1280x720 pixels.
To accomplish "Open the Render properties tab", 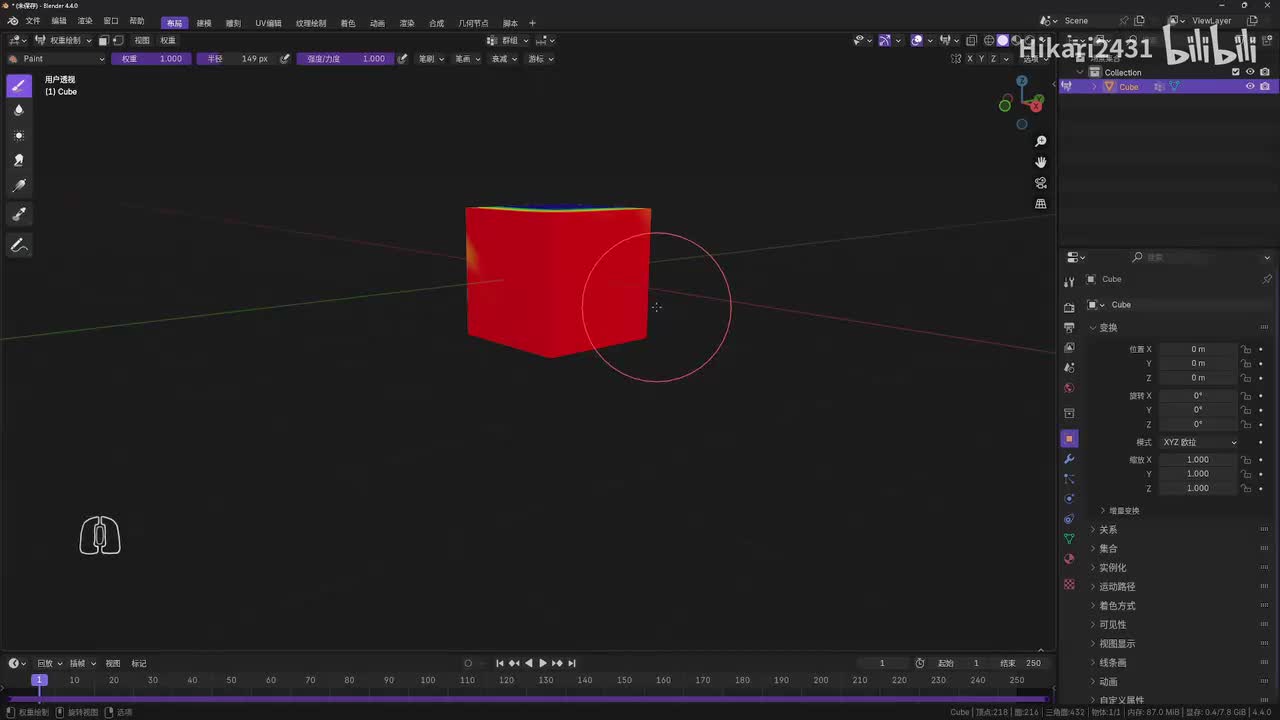I will [1069, 308].
